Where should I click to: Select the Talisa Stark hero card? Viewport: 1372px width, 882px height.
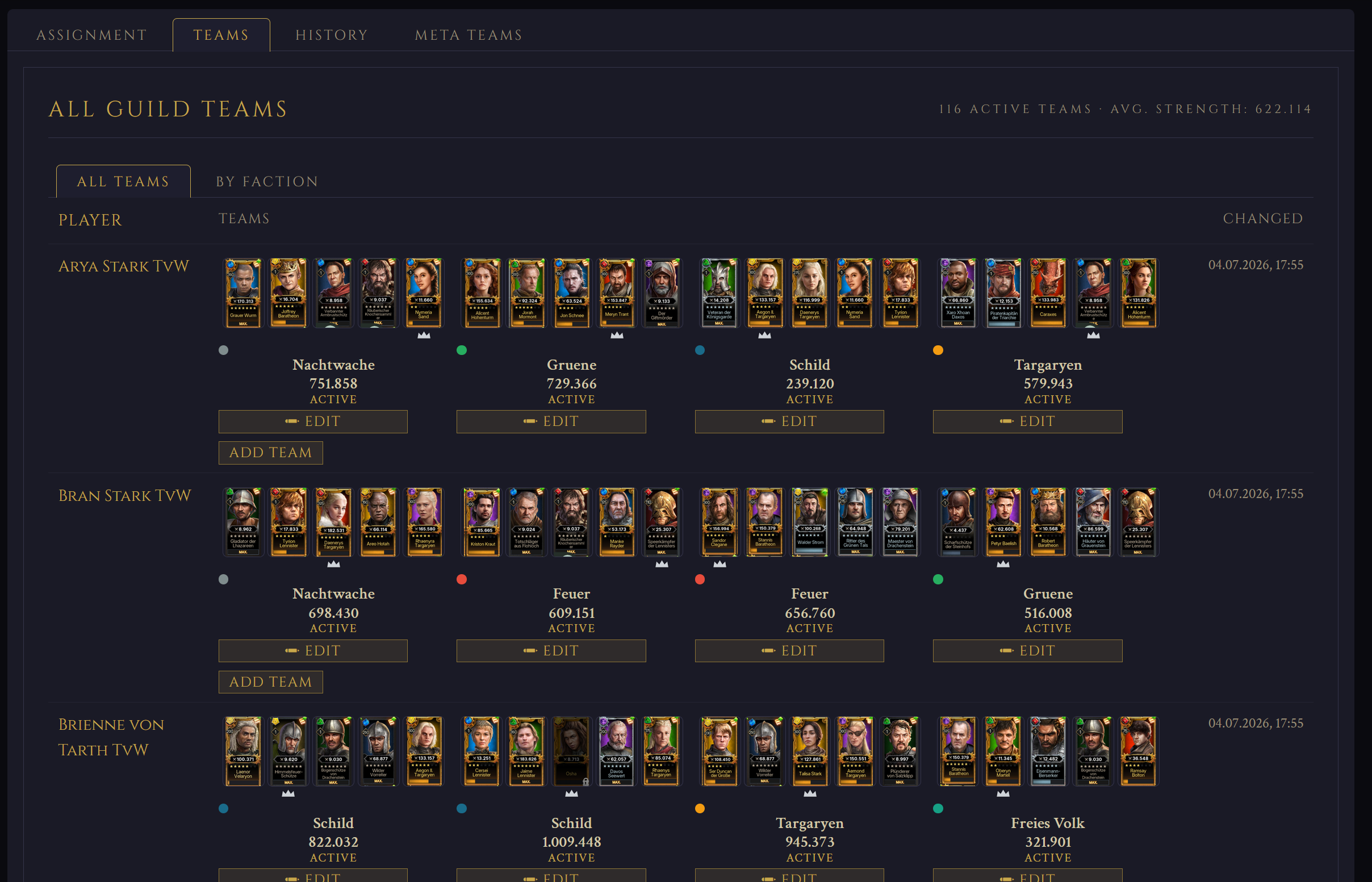click(810, 751)
